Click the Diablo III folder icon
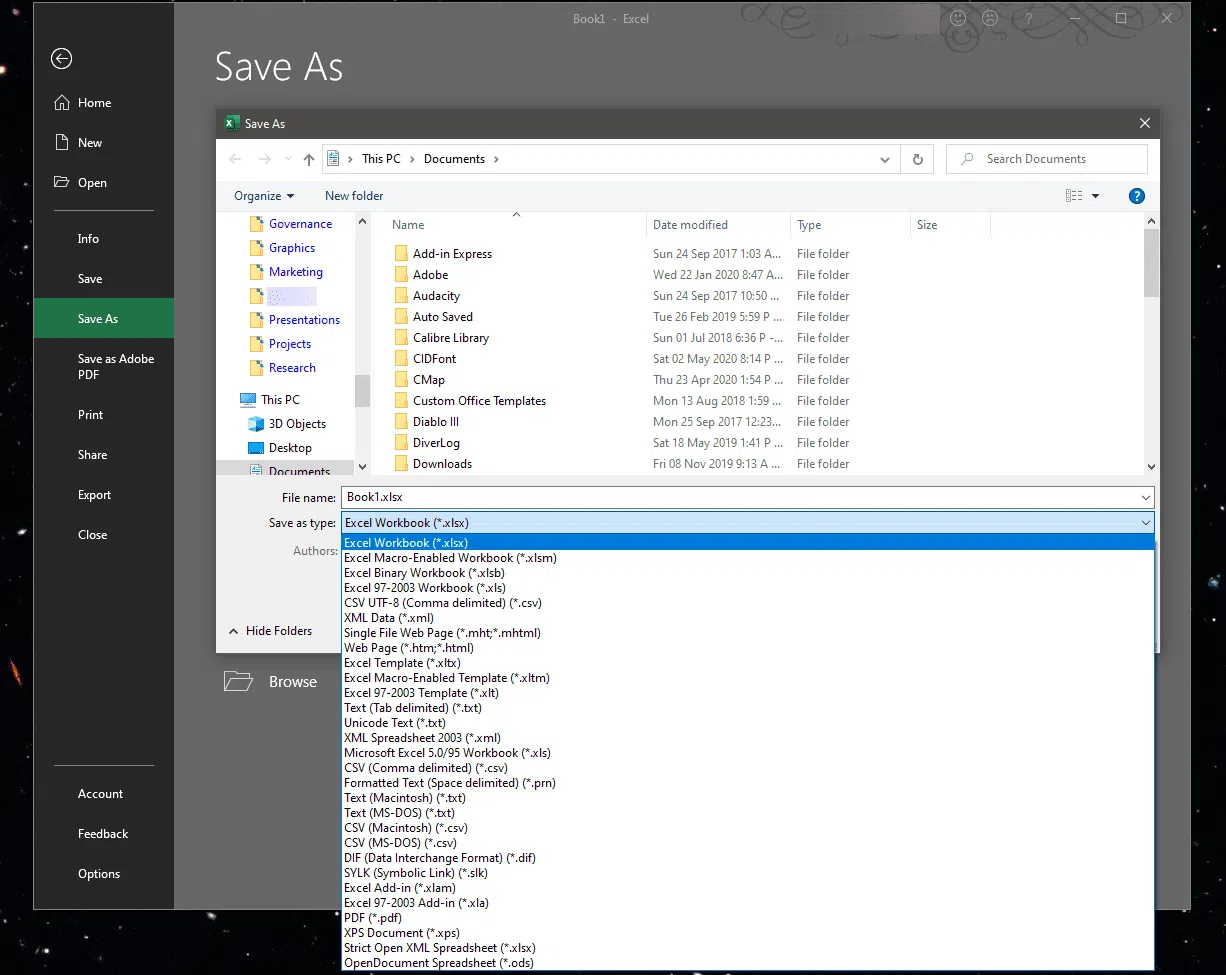This screenshot has height=975, width=1226. [401, 422]
